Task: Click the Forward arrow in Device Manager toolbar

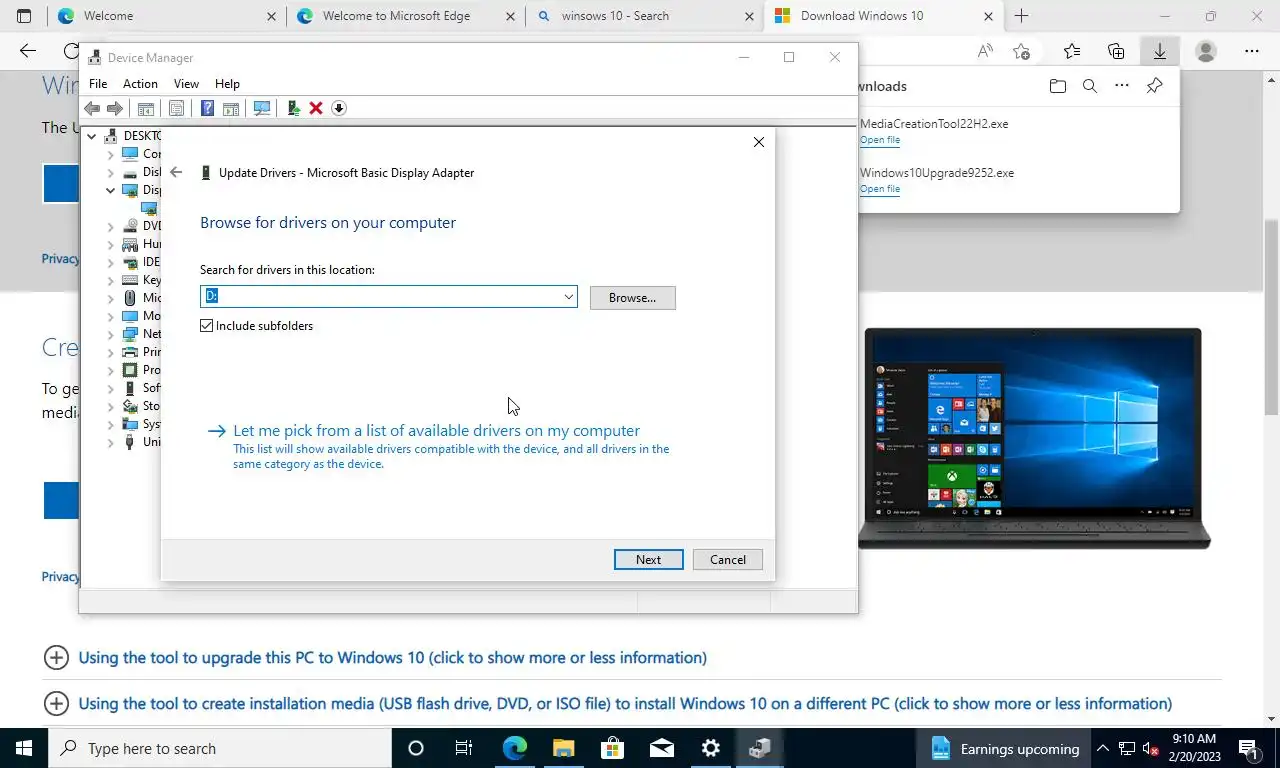Action: point(115,108)
